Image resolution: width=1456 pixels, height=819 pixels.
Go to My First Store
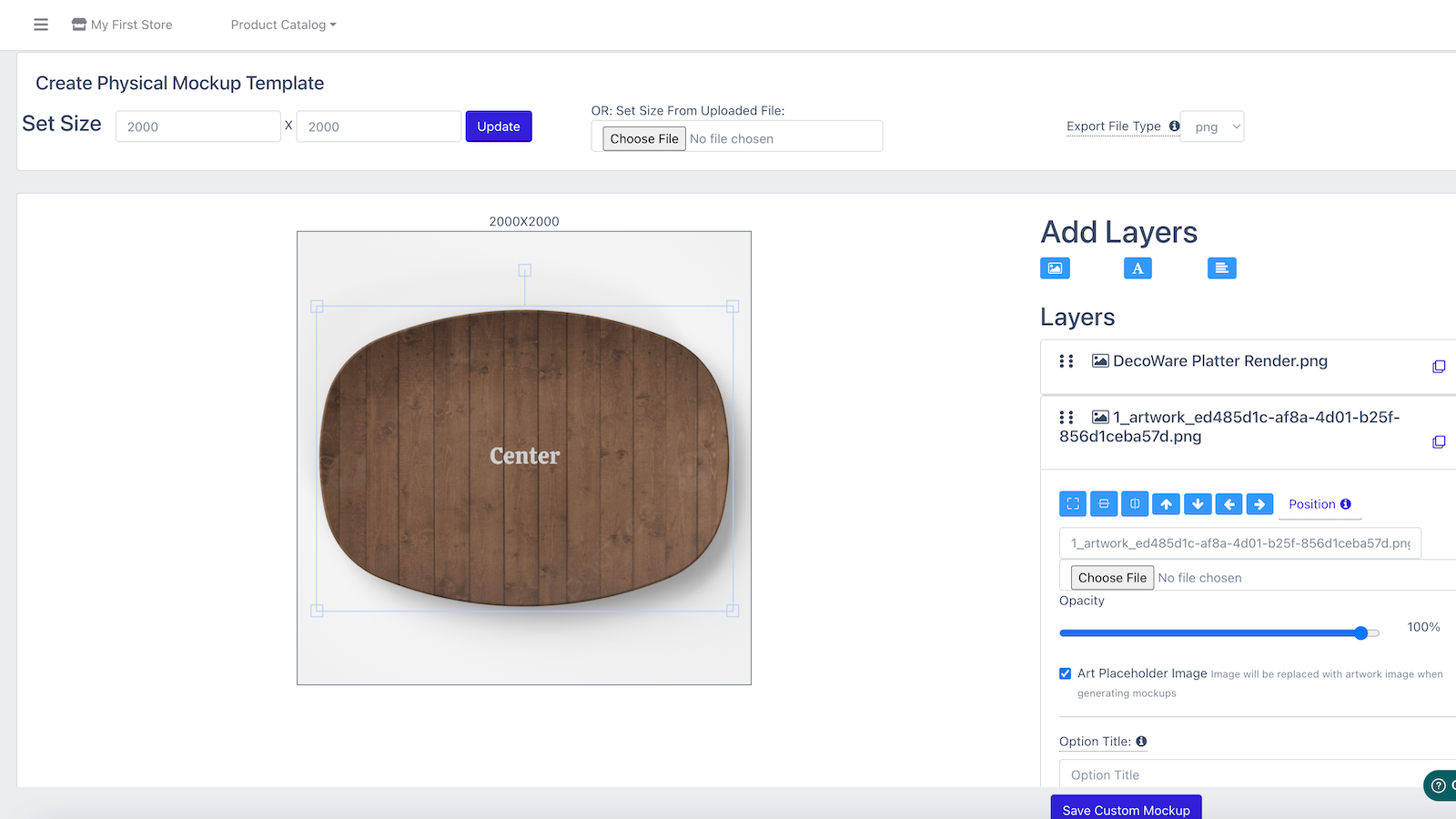121,25
